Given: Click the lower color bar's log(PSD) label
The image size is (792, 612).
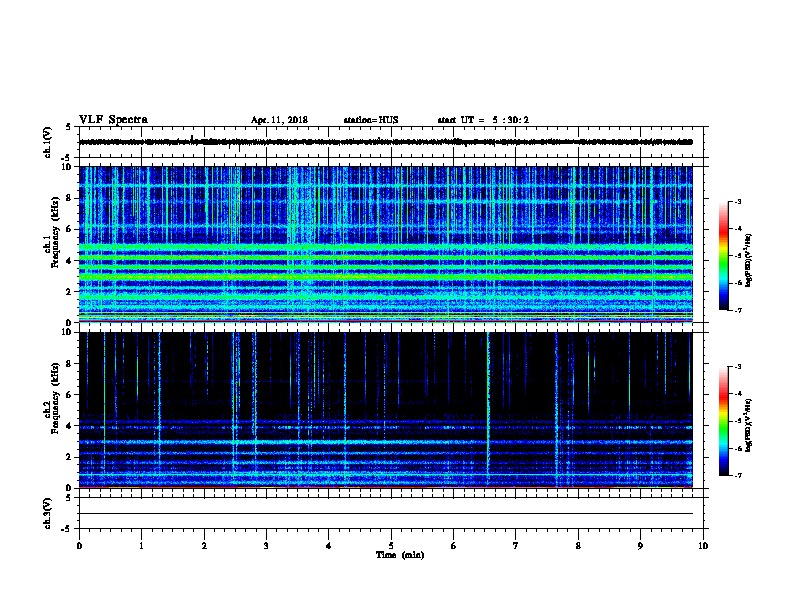Looking at the screenshot, I should pyautogui.click(x=748, y=425).
